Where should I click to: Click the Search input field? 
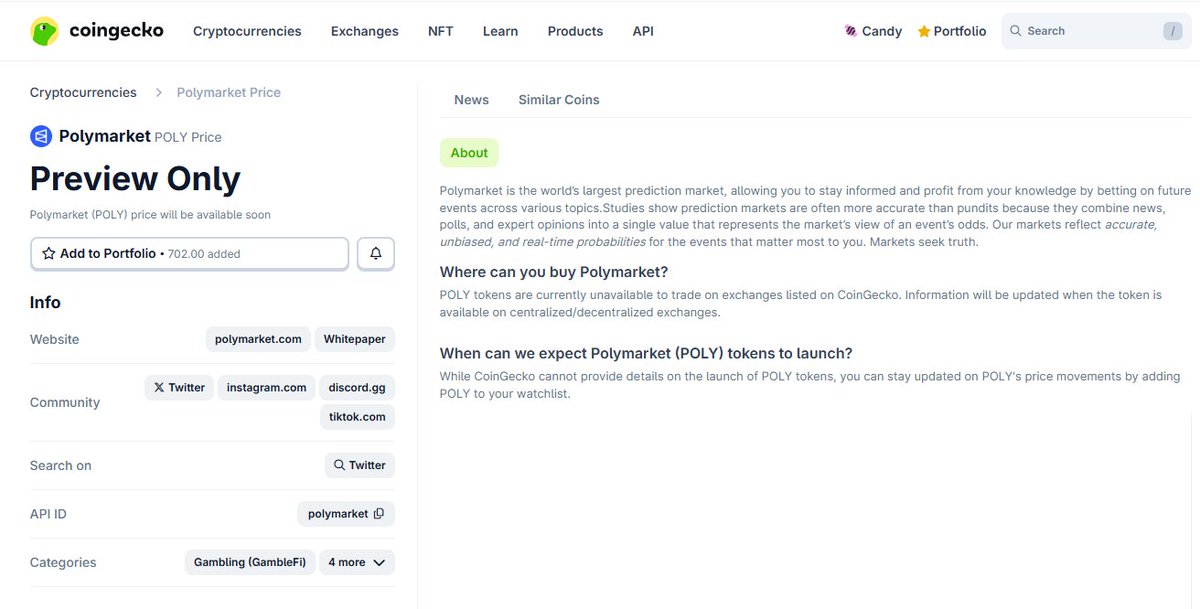(1090, 31)
